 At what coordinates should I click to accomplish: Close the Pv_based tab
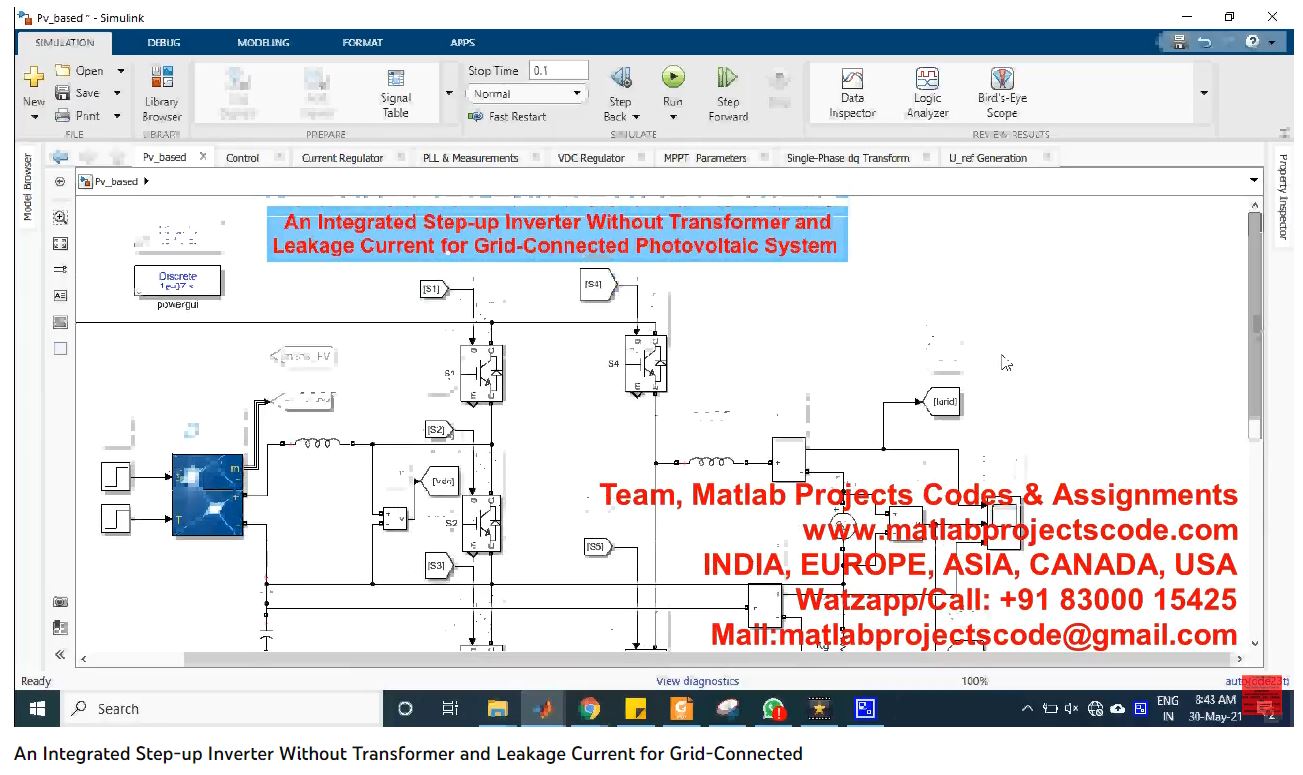pos(203,156)
